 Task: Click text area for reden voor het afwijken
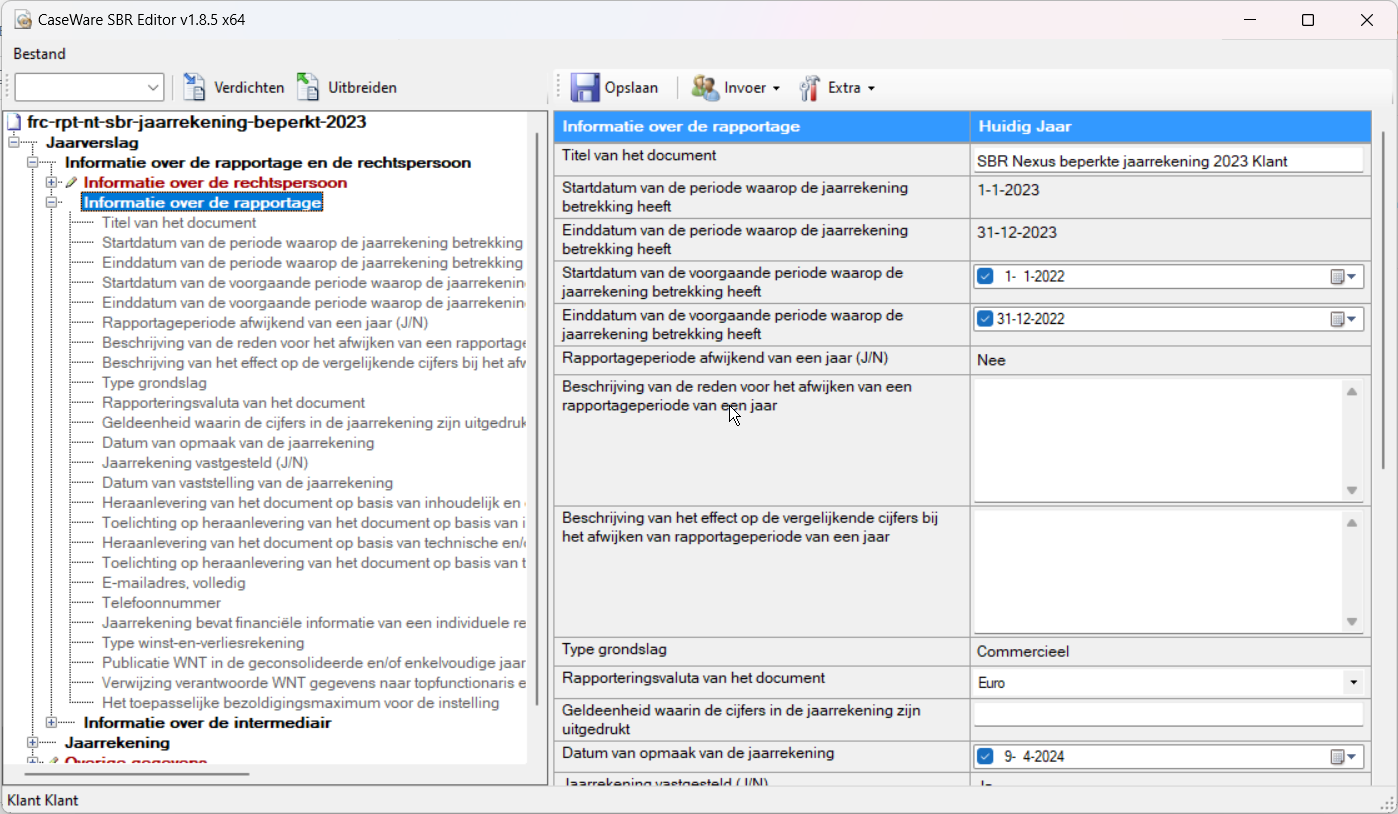click(1160, 440)
